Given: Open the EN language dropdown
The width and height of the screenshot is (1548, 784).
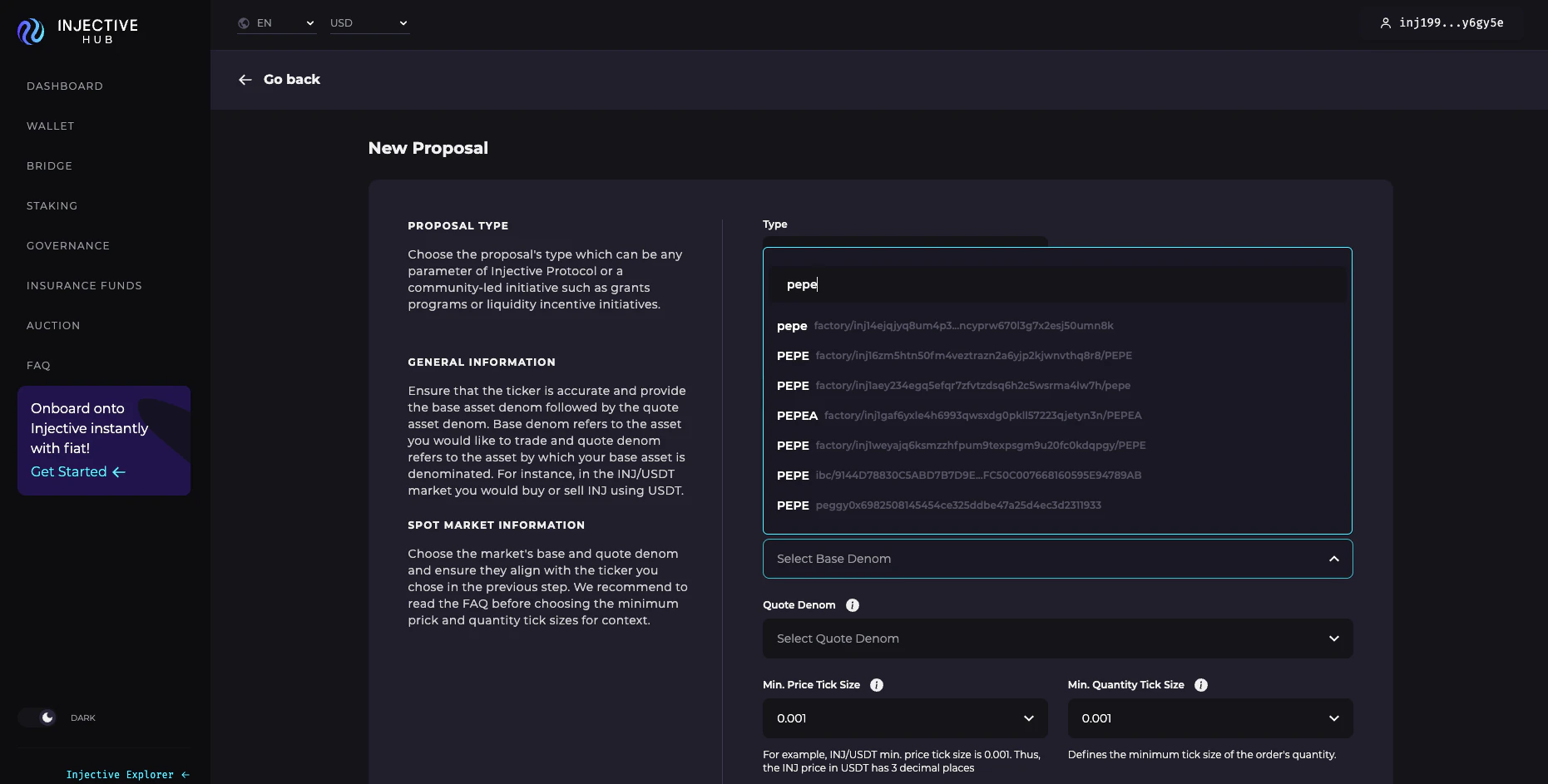Looking at the screenshot, I should pyautogui.click(x=277, y=23).
